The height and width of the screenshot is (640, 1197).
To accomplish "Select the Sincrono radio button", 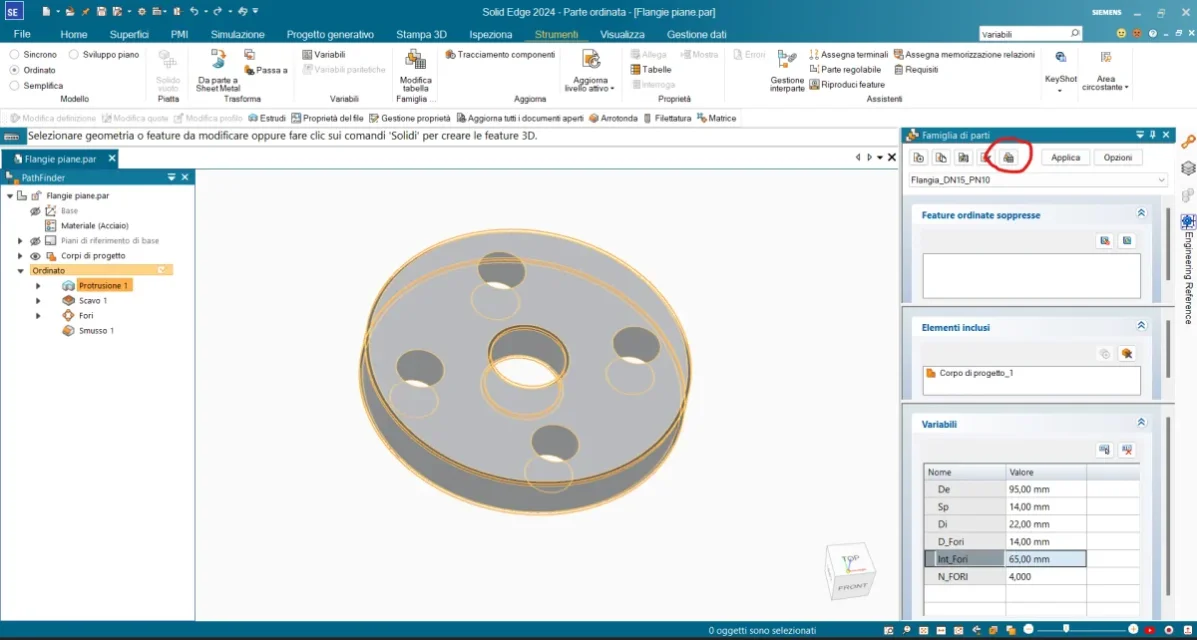I will click(x=15, y=55).
